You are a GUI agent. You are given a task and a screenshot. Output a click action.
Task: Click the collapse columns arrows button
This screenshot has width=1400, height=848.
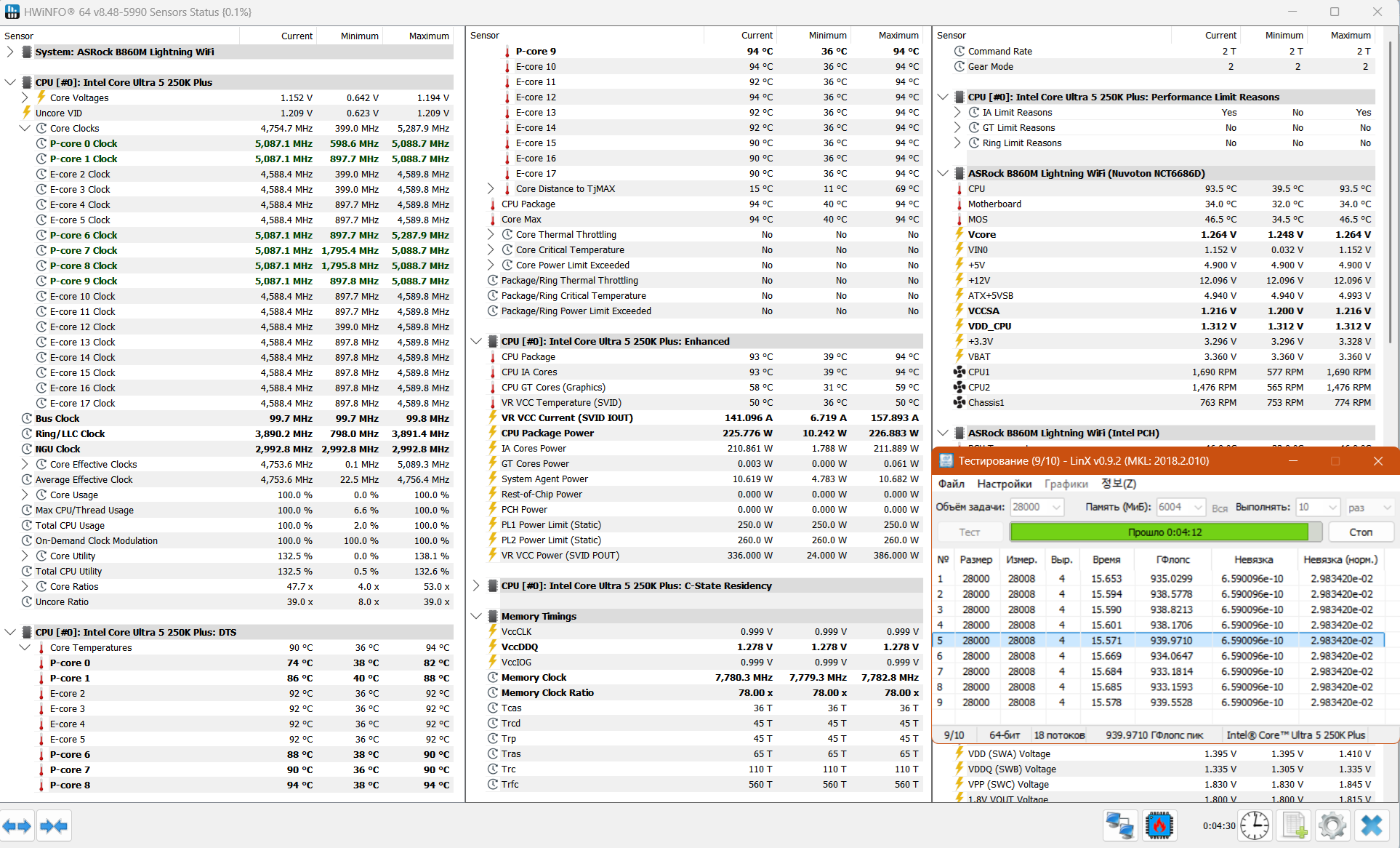(x=54, y=825)
